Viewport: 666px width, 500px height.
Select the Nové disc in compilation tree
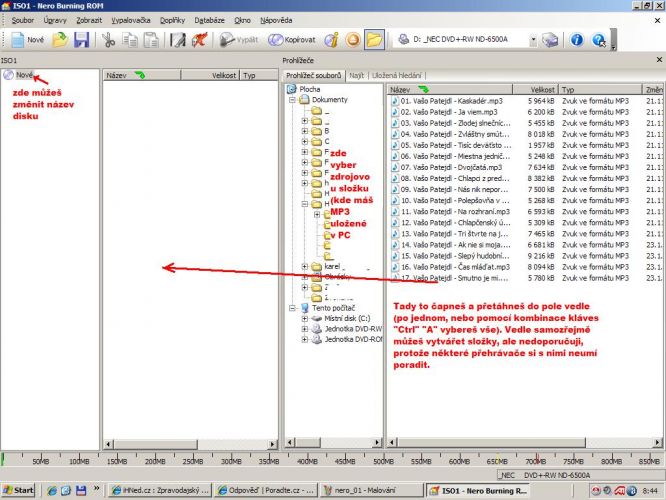tap(24, 75)
